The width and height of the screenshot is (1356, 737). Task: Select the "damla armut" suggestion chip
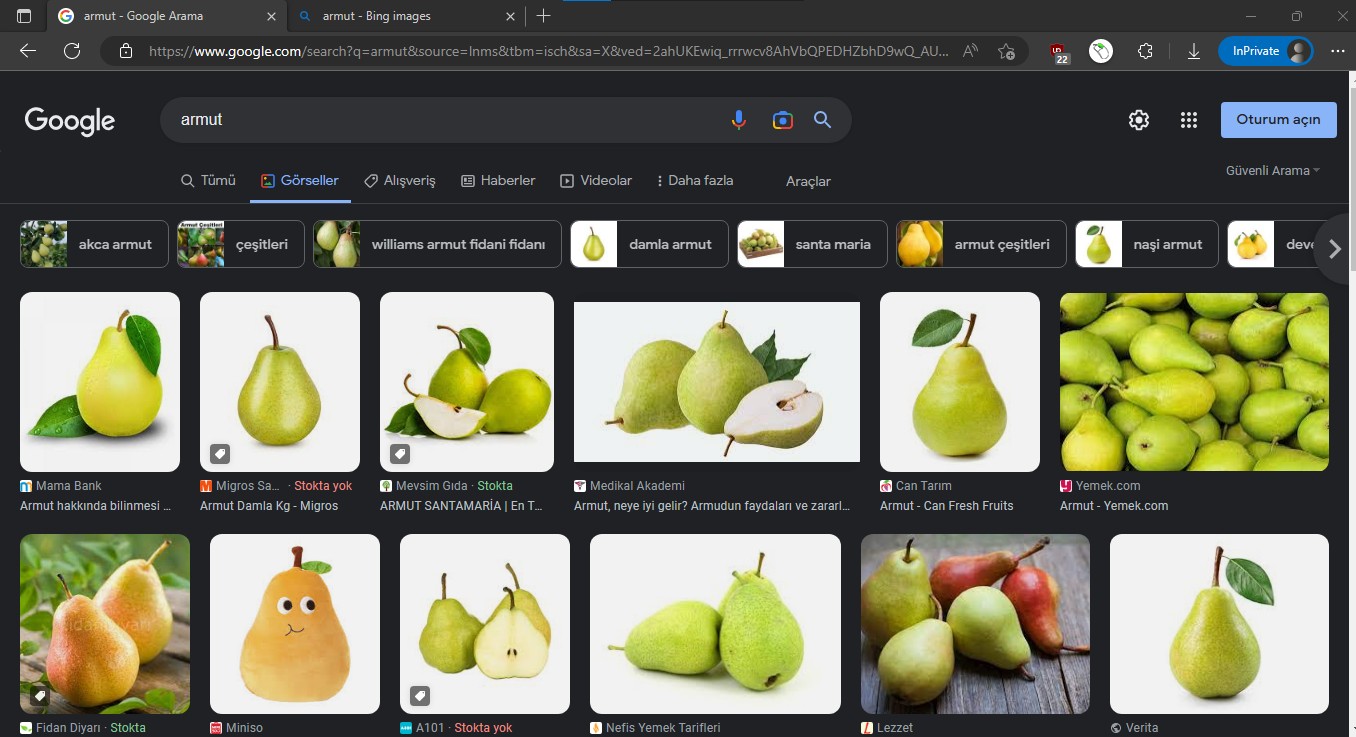(x=648, y=244)
